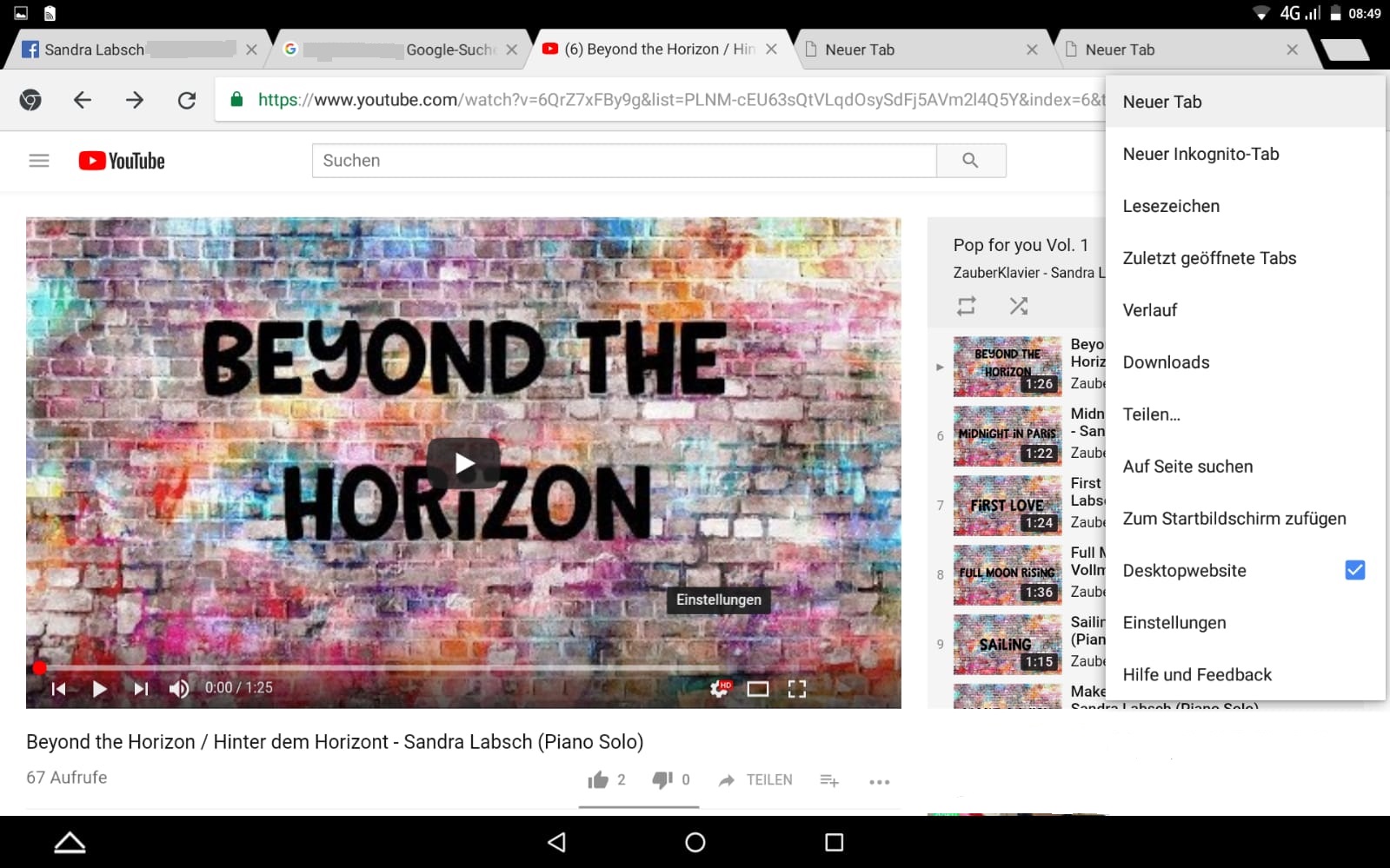Switch to theater mode icon

point(758,688)
